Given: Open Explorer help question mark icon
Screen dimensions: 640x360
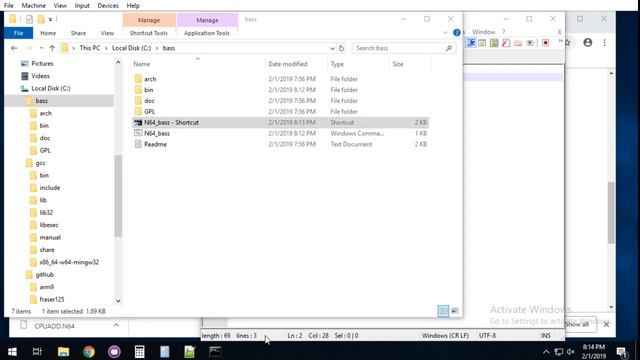Looking at the screenshot, I should pyautogui.click(x=457, y=33).
